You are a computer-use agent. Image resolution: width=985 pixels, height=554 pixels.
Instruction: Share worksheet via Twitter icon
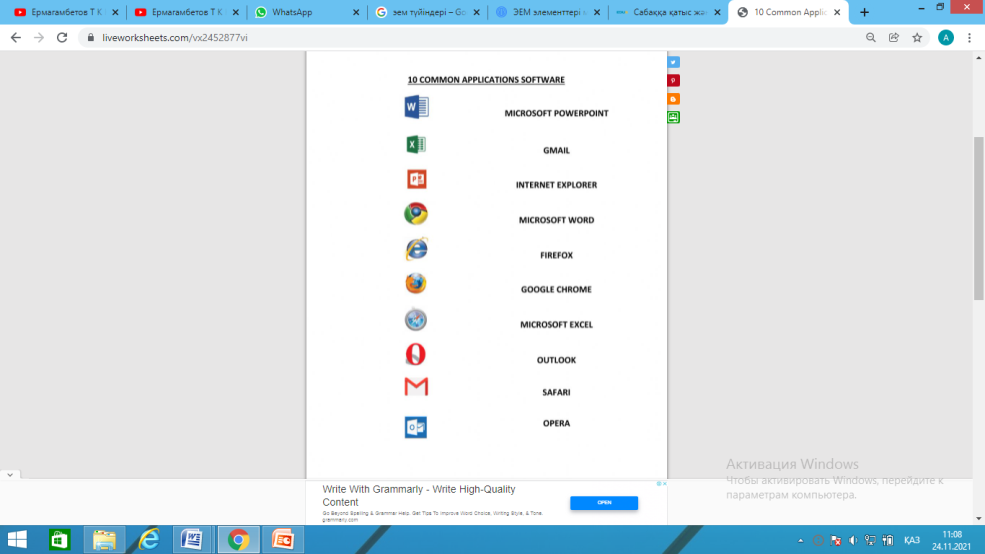tap(673, 62)
